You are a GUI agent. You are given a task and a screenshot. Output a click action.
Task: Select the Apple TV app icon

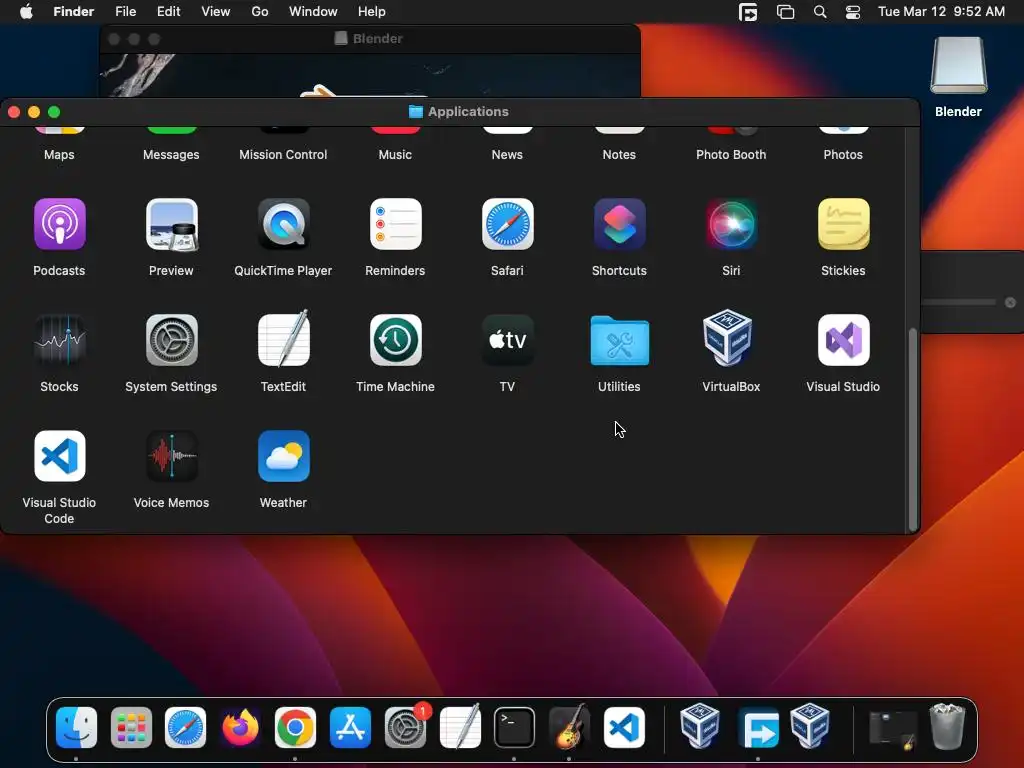click(x=507, y=340)
